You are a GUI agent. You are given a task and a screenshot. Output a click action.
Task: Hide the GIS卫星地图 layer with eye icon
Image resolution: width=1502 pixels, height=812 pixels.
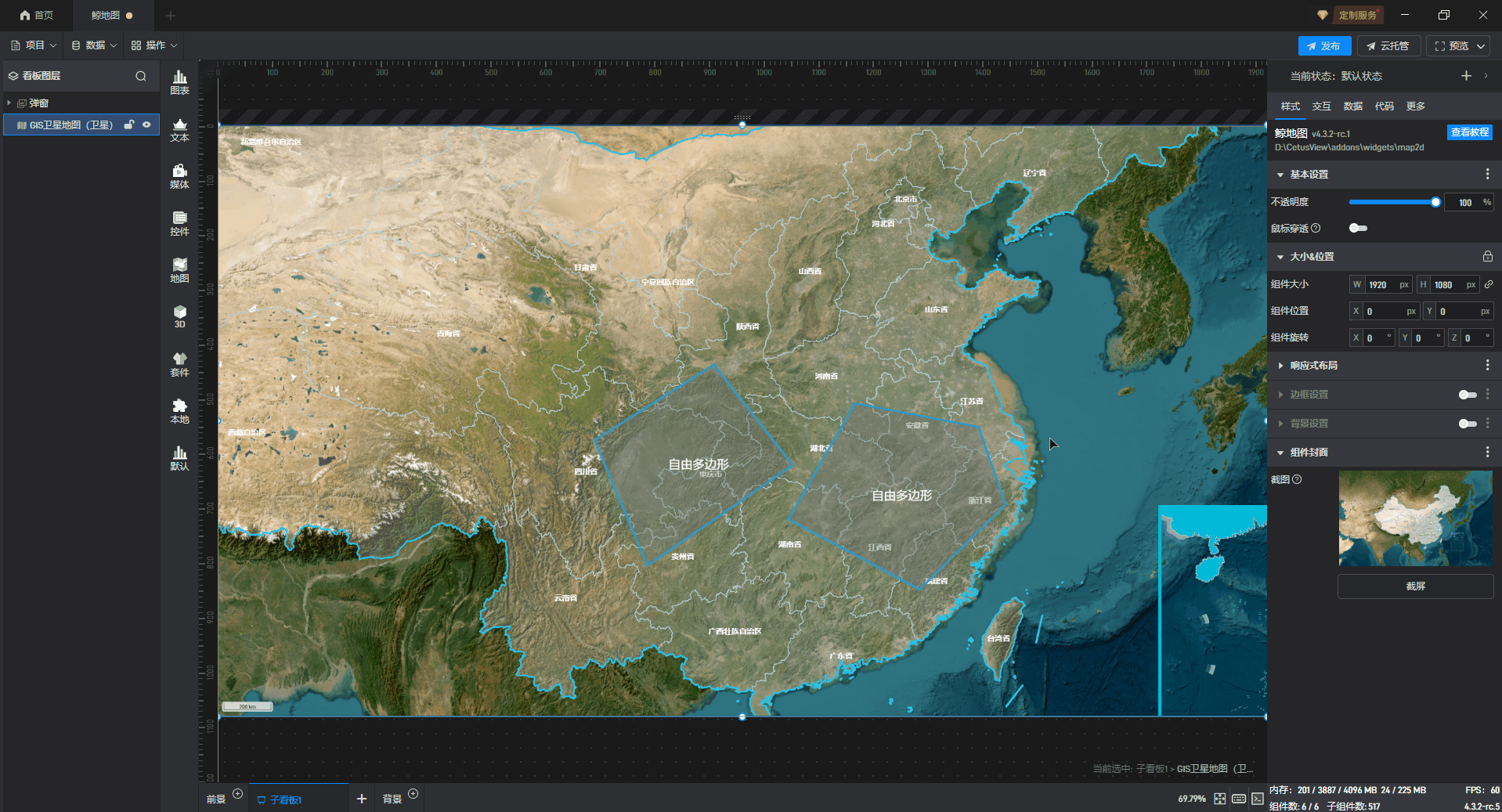(146, 125)
